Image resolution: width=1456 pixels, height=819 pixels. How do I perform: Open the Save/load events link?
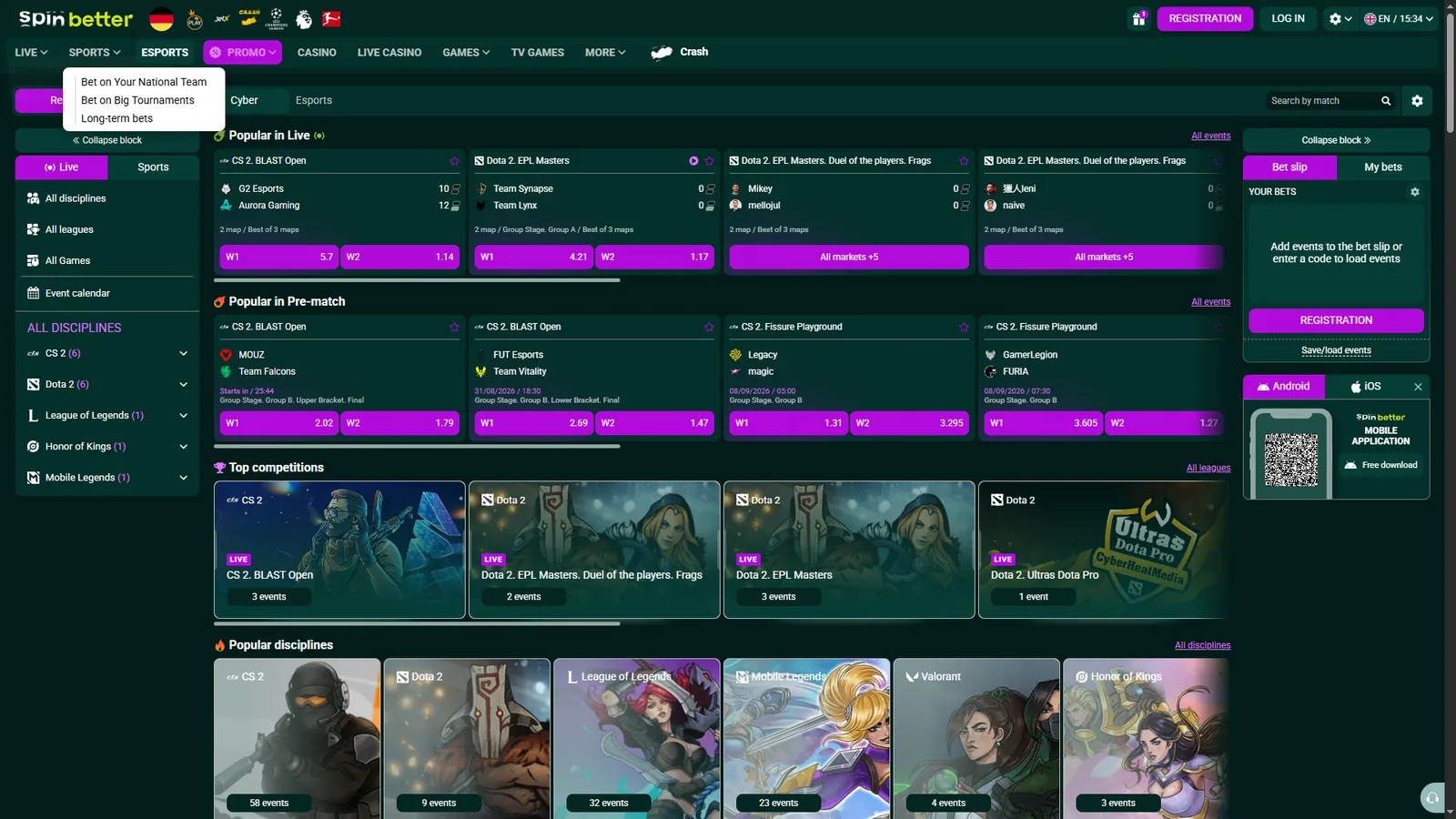coord(1336,350)
